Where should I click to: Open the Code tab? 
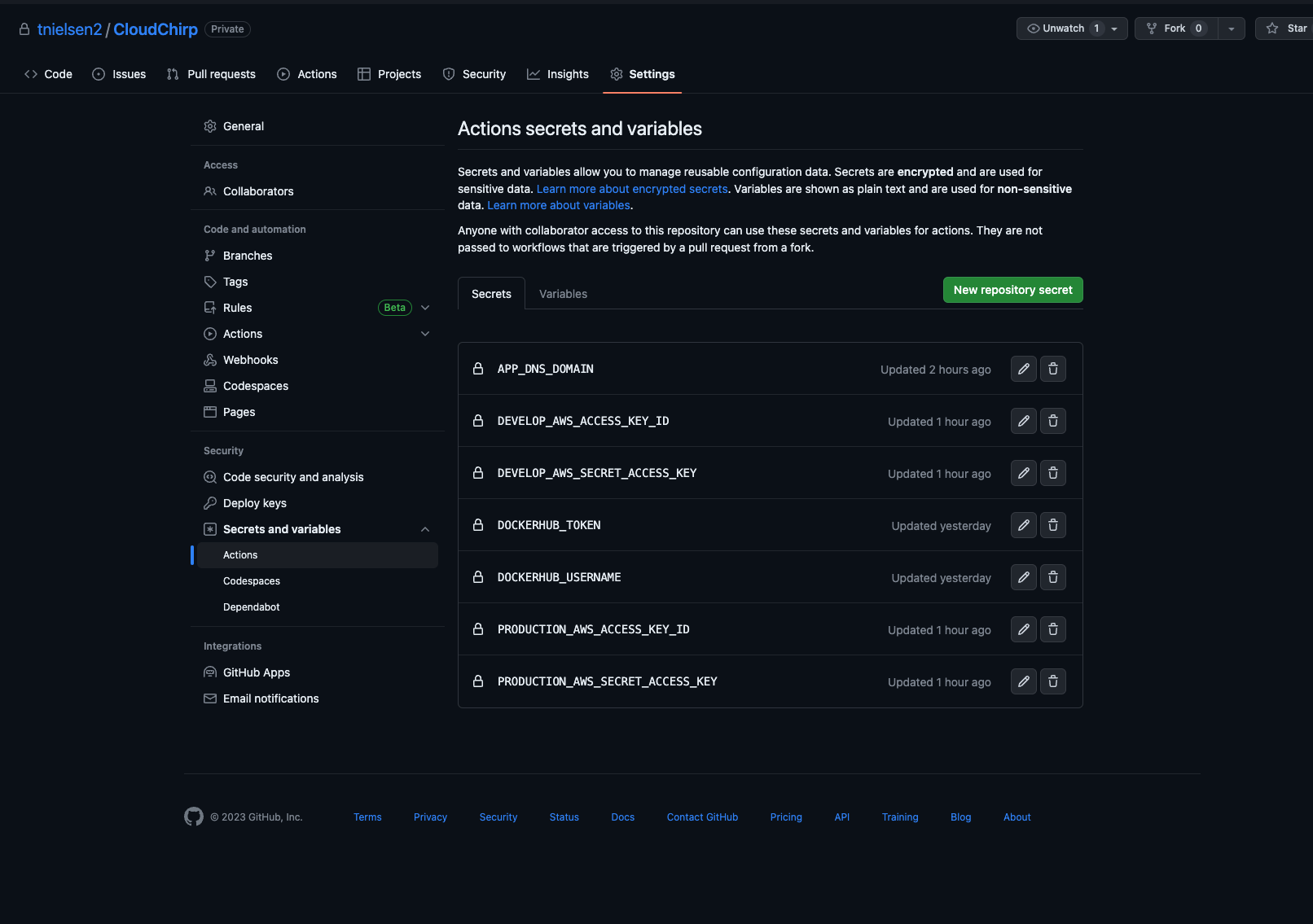pos(48,74)
